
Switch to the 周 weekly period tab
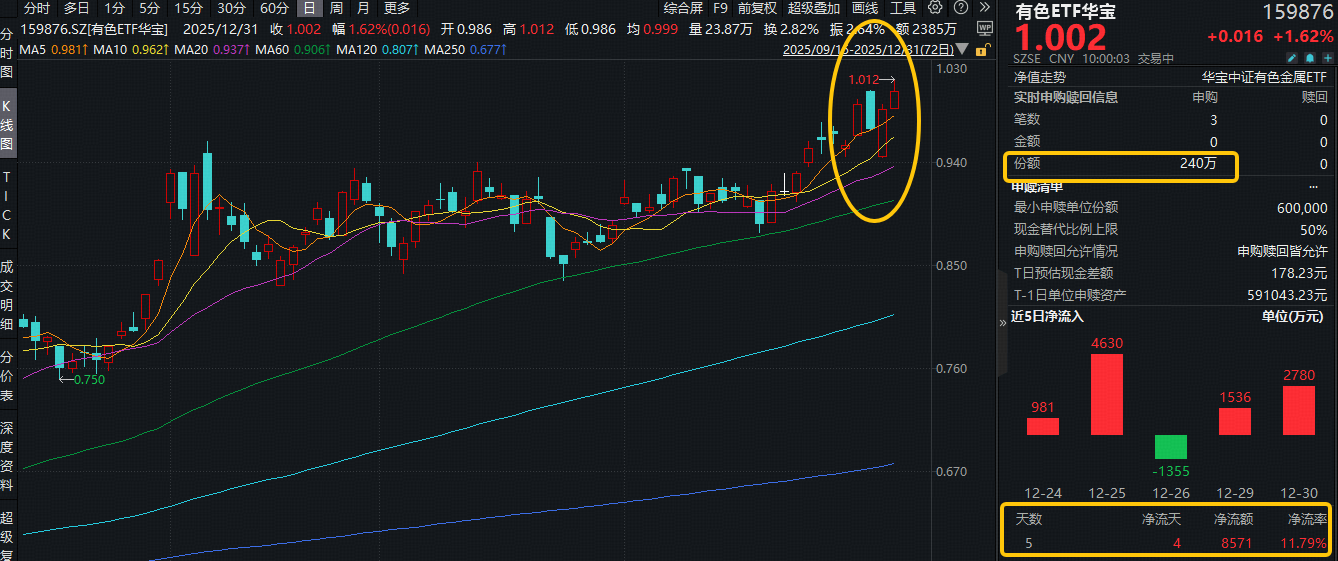[x=336, y=8]
